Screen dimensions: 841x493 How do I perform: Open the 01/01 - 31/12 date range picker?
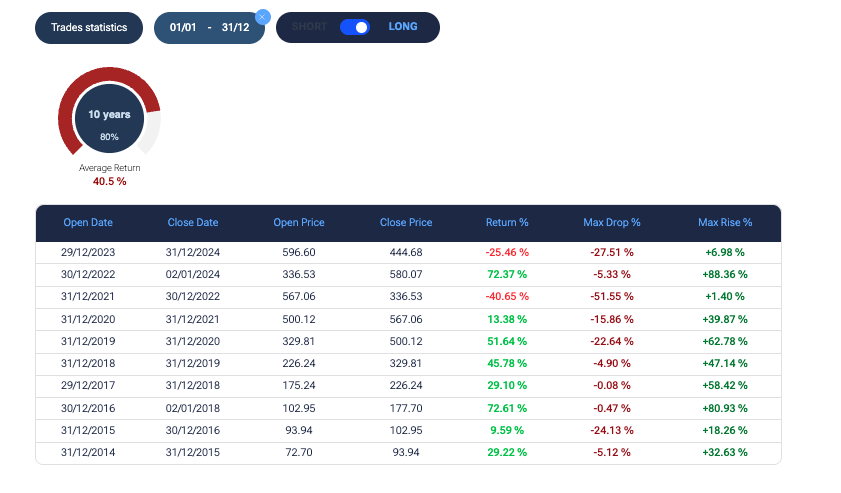click(x=209, y=27)
